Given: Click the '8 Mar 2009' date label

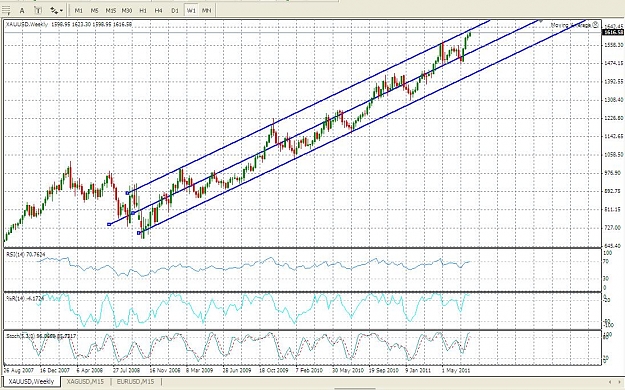Looking at the screenshot, I should point(199,370).
